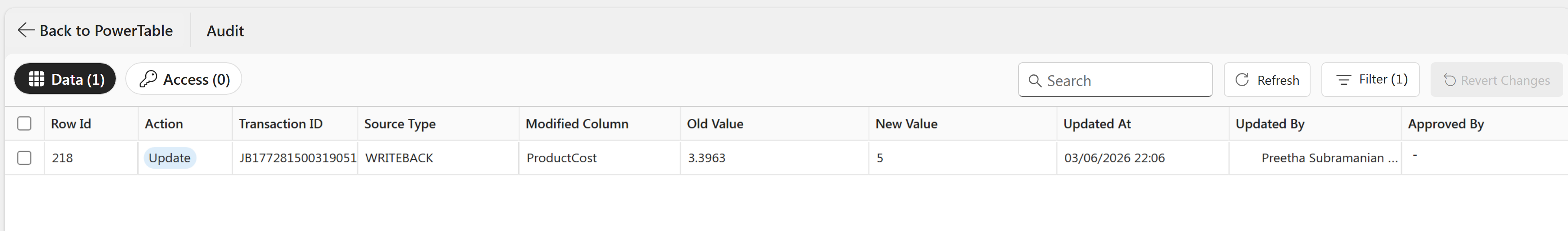Click the Revert Changes button
This screenshot has height=231, width=1568.
point(1496,80)
